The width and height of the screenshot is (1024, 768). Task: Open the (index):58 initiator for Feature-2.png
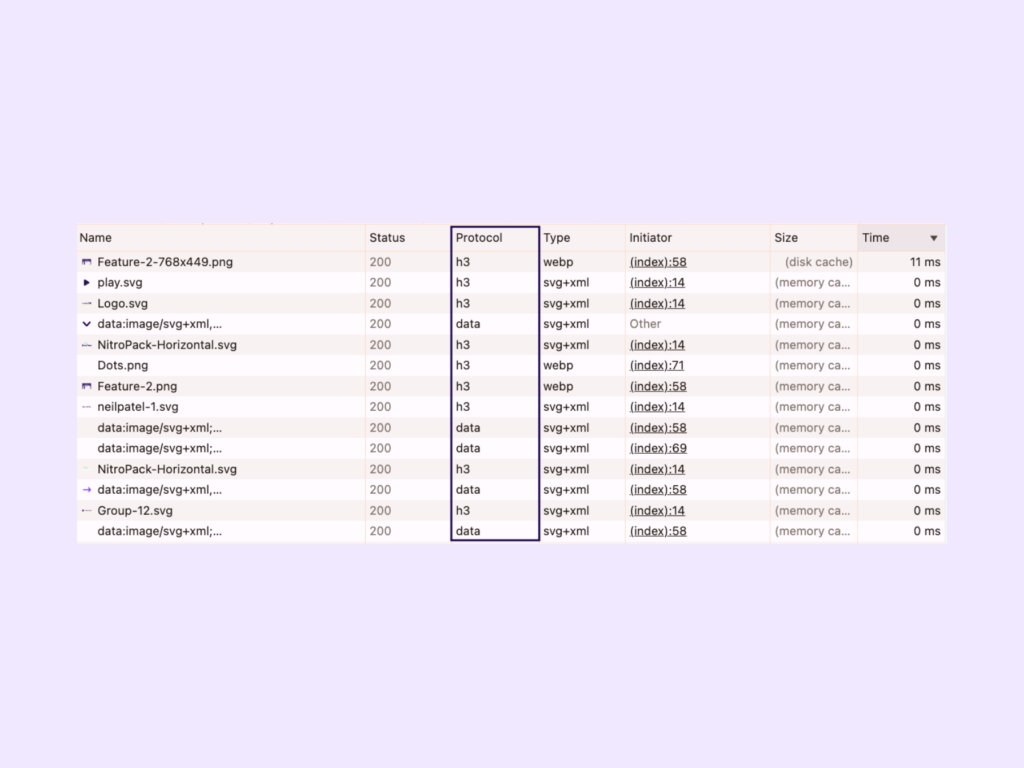658,387
